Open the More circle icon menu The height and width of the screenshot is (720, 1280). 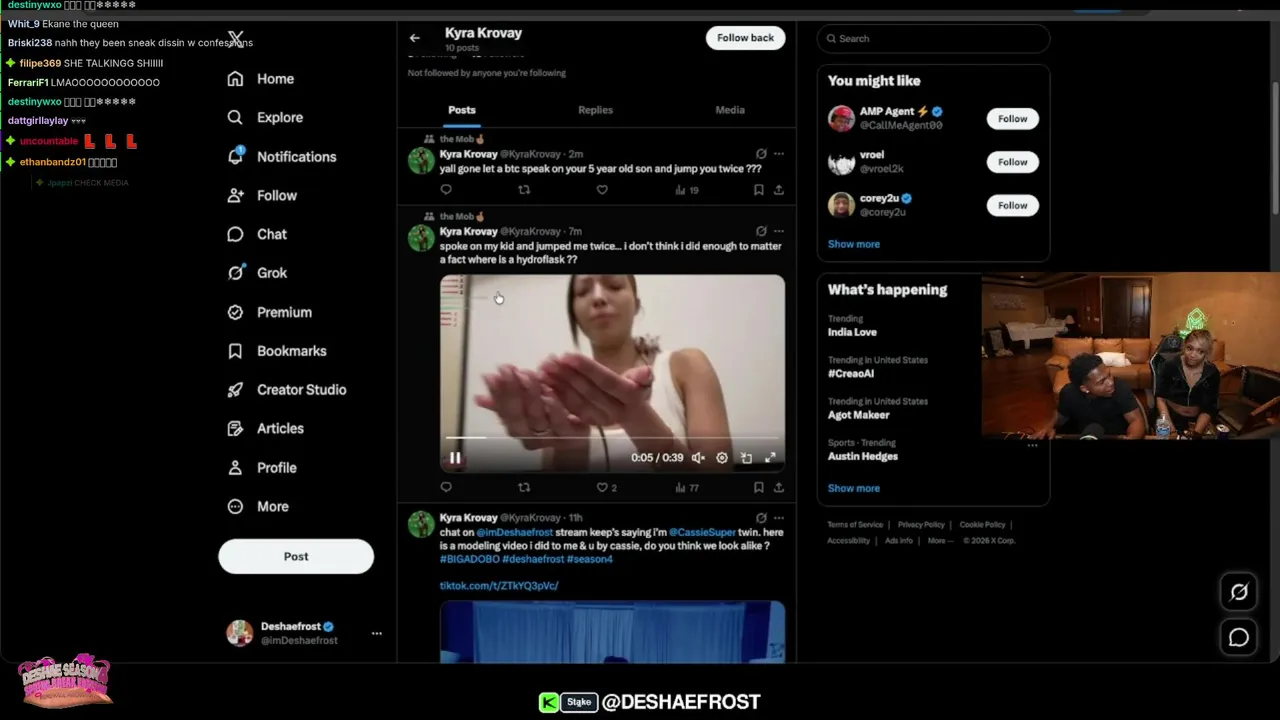pos(235,507)
